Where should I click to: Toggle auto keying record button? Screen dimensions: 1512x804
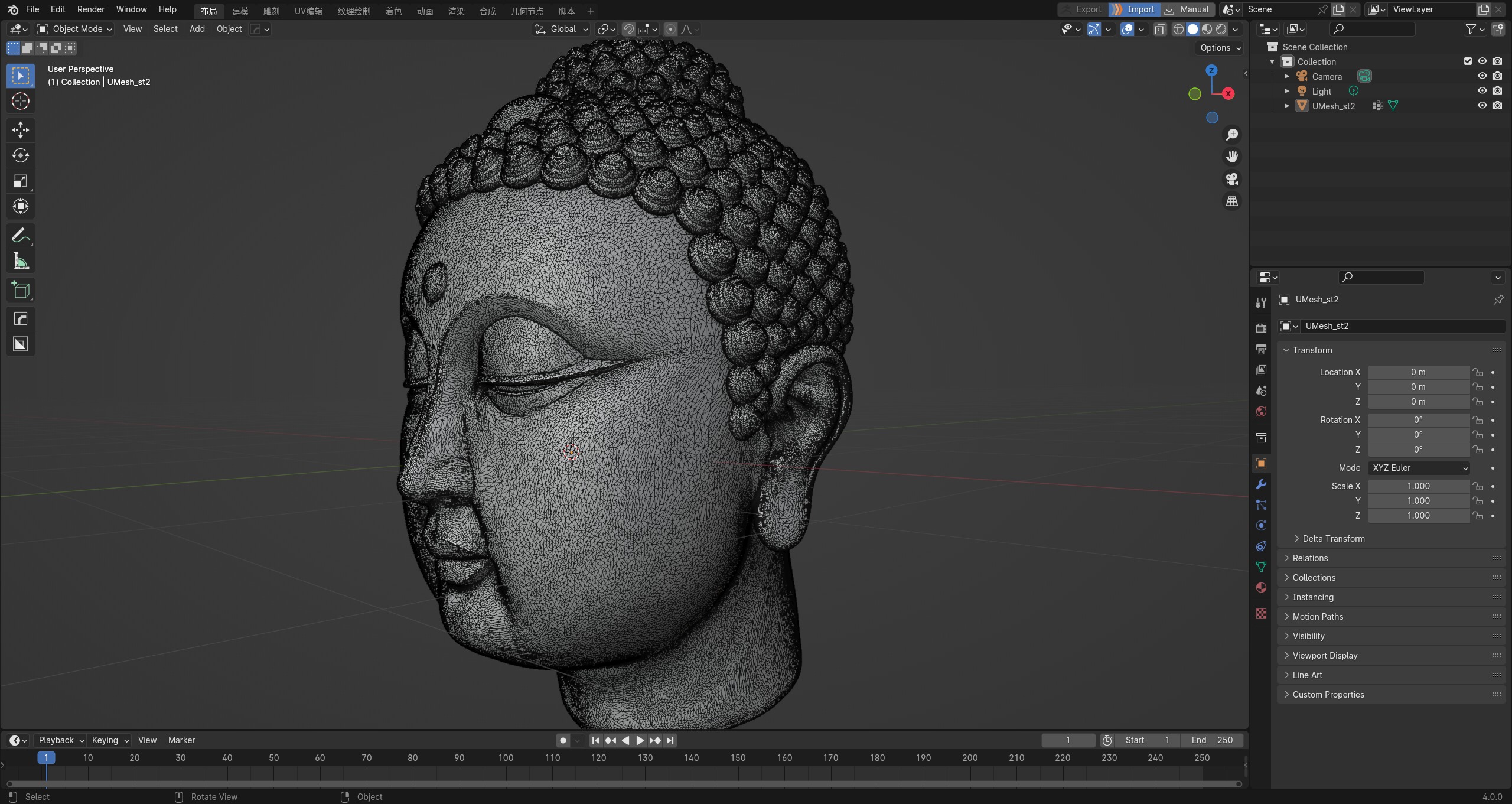tap(563, 740)
